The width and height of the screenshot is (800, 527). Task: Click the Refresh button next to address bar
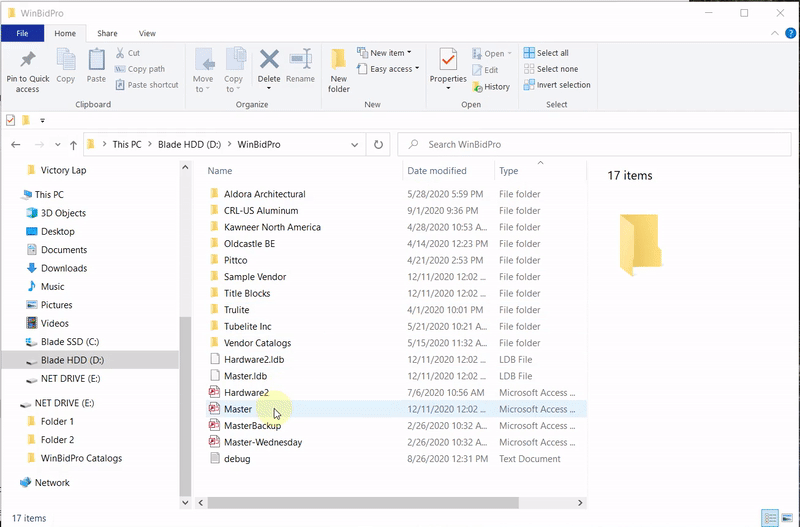378,144
